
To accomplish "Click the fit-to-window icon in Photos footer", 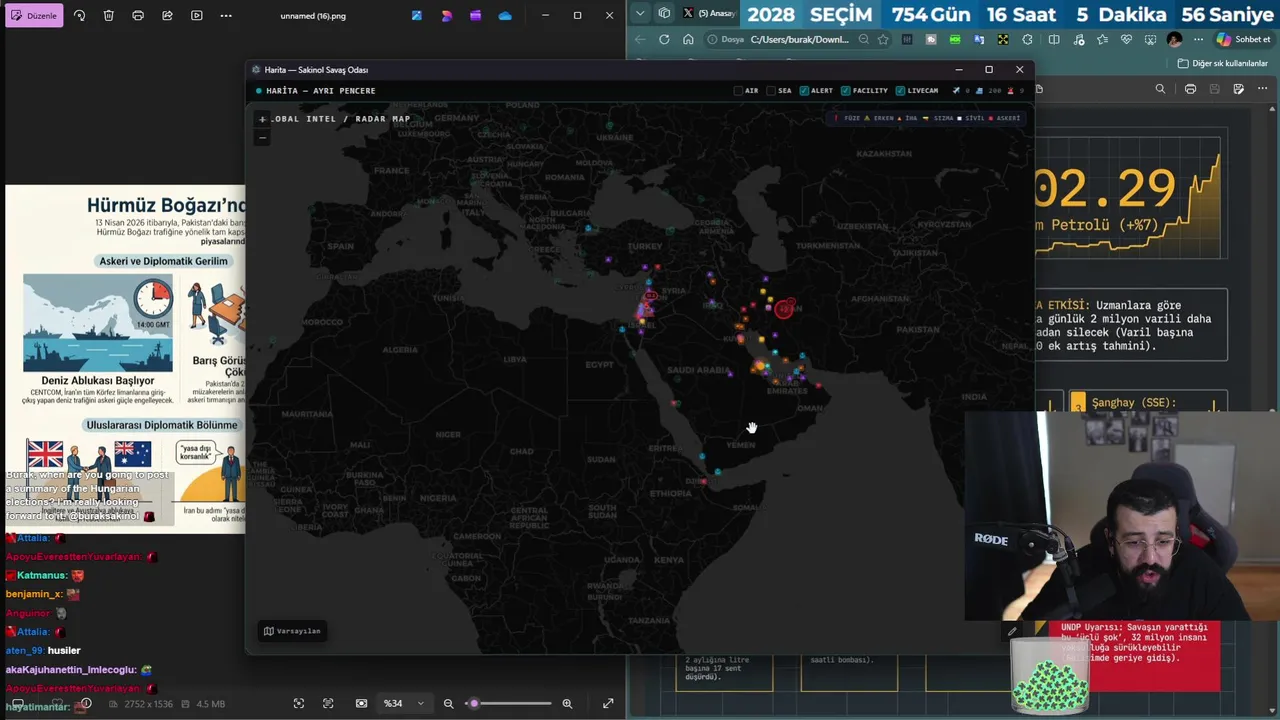I will 299,704.
